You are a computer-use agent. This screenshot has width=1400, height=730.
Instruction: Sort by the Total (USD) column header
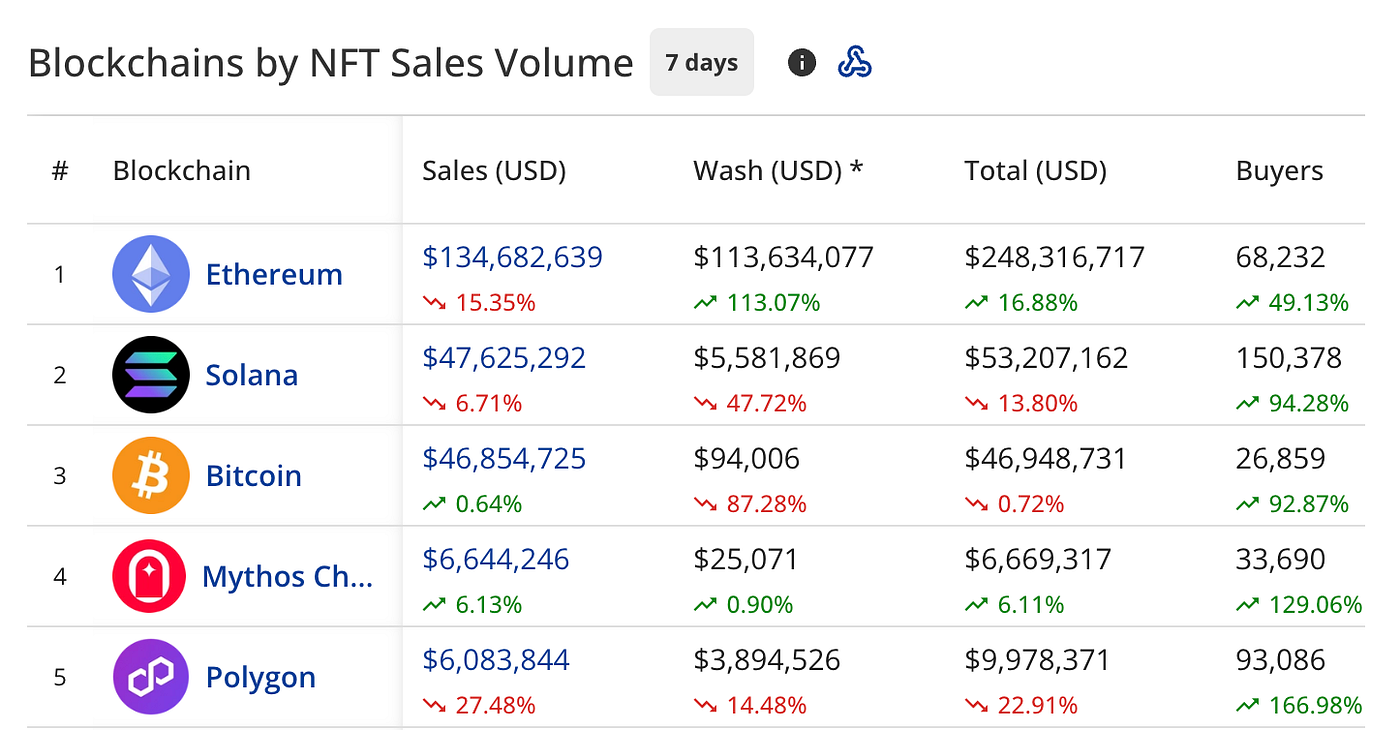coord(1036,171)
